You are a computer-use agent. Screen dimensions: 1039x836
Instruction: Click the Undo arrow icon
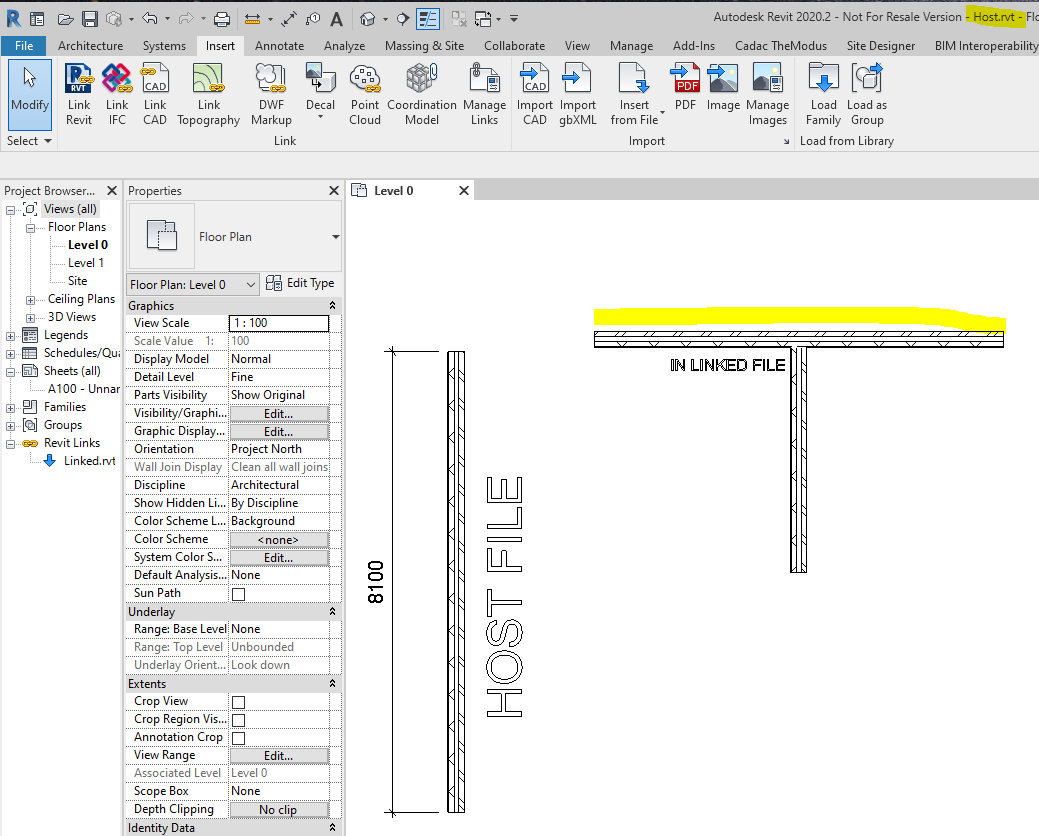[150, 19]
